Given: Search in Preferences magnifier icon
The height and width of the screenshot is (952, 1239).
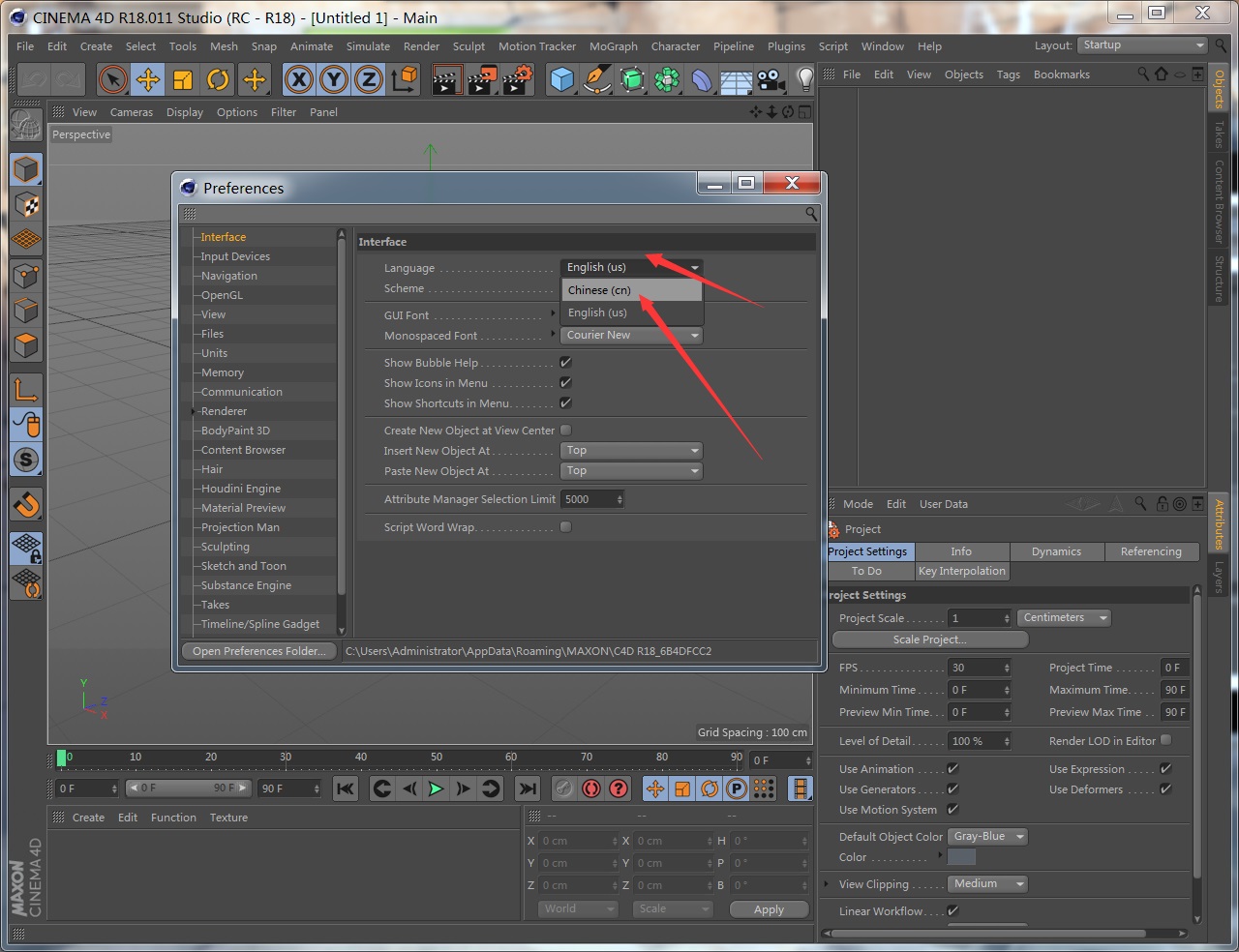Looking at the screenshot, I should [x=811, y=214].
